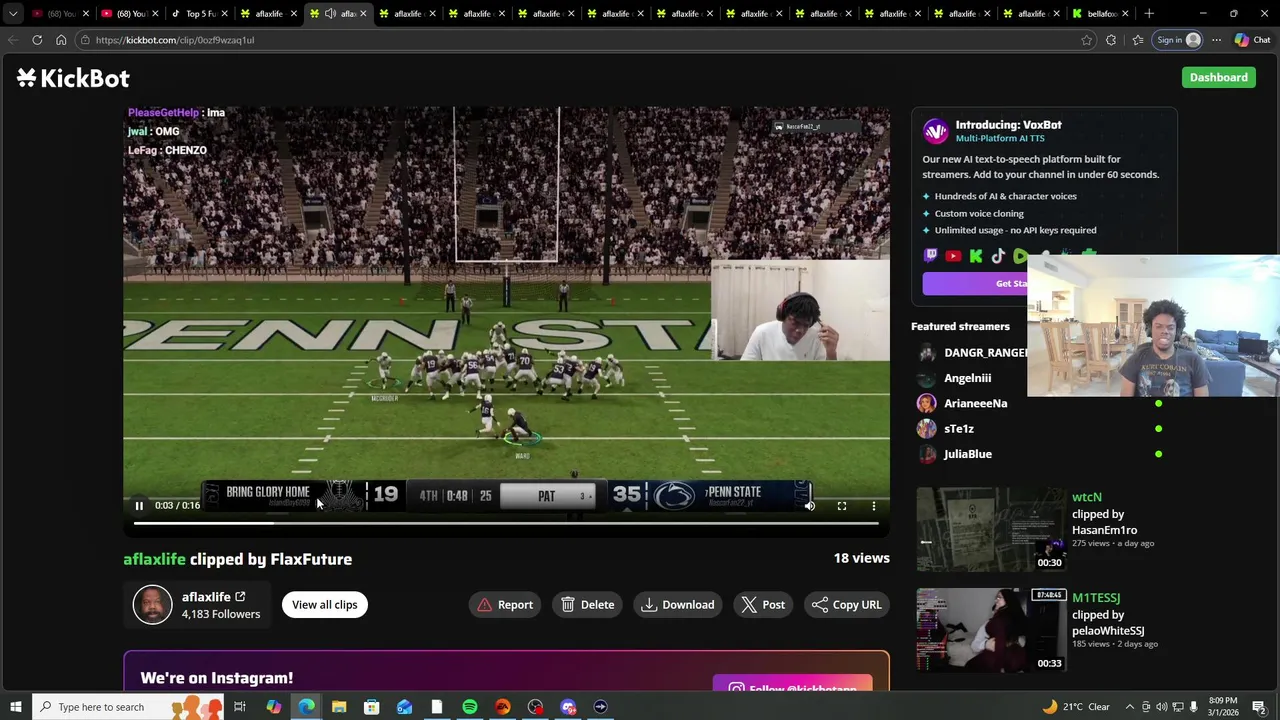Switch to the Top 5 Fu TikTok tab
The height and width of the screenshot is (720, 1280).
200,14
